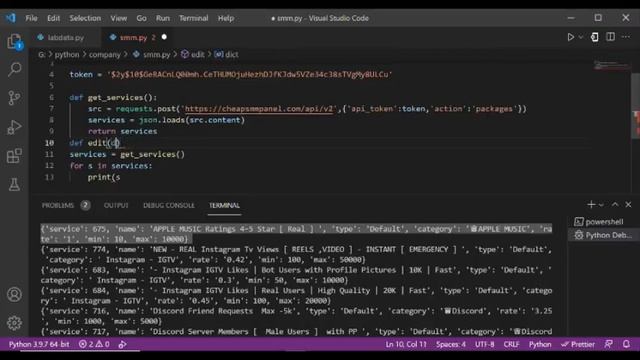Click the Prettier status item
640x360 pixels.
(x=578, y=344)
